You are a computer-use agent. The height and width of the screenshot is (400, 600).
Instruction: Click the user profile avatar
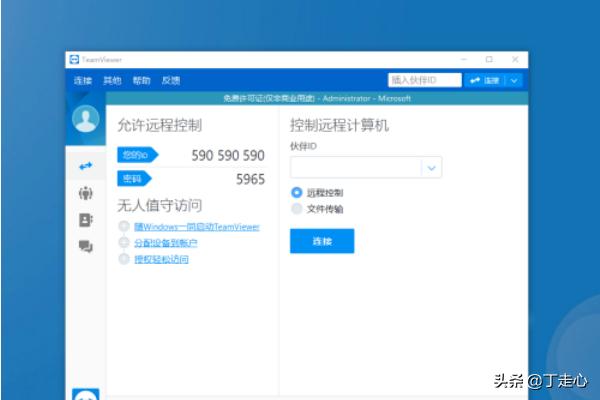point(86,119)
